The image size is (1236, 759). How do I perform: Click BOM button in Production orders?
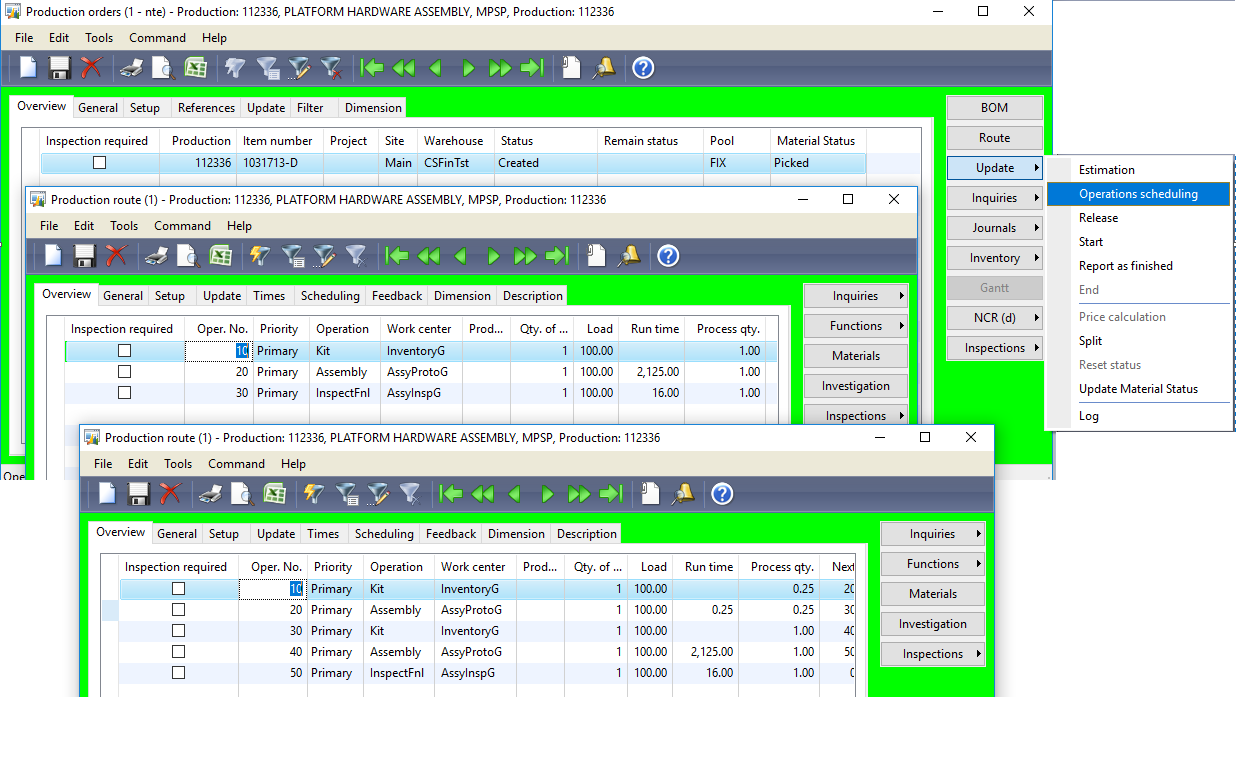point(995,108)
